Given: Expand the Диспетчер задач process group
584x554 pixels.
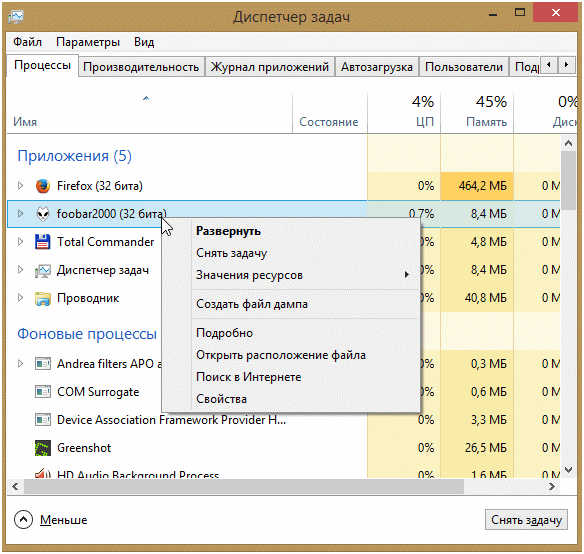Looking at the screenshot, I should tap(20, 270).
